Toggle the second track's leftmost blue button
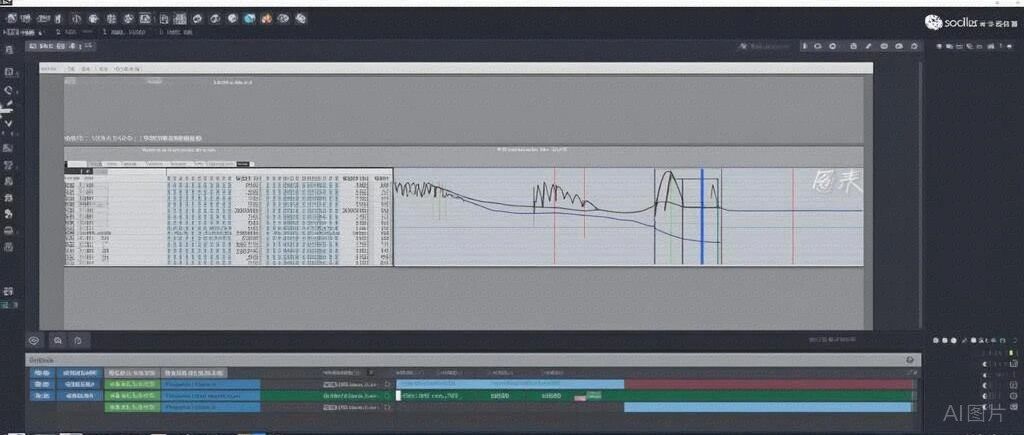The width and height of the screenshot is (1024, 435). pyautogui.click(x=42, y=396)
